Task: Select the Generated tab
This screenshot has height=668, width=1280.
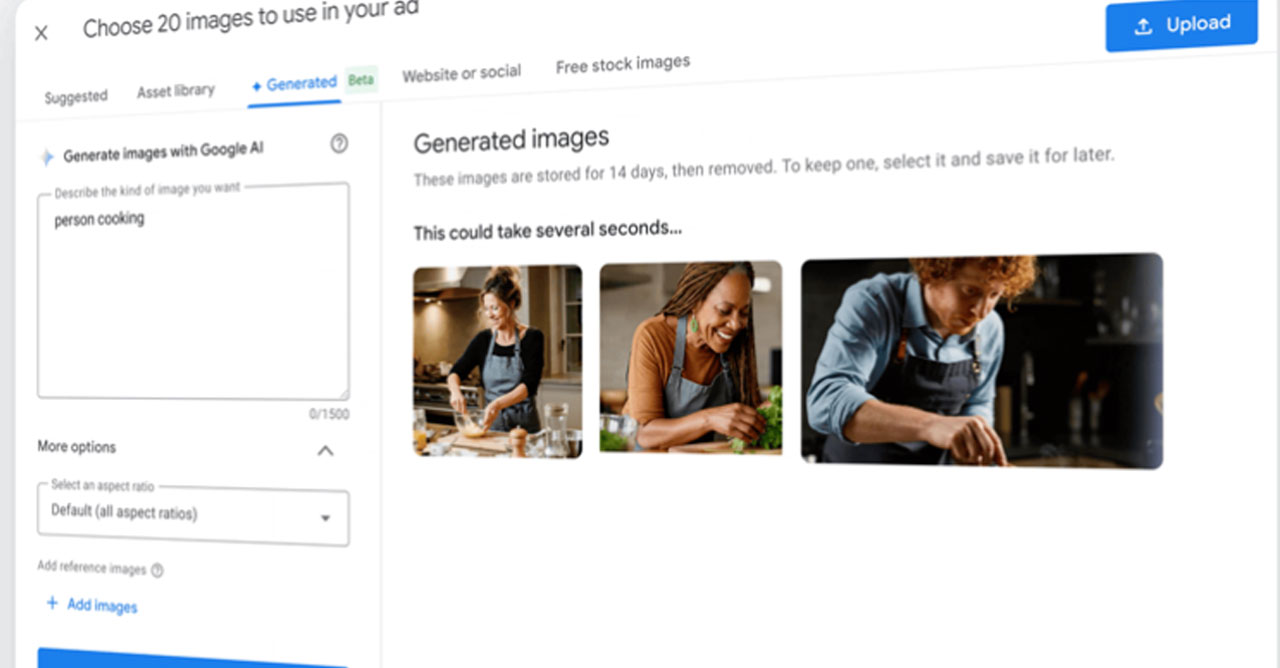Action: pyautogui.click(x=294, y=84)
